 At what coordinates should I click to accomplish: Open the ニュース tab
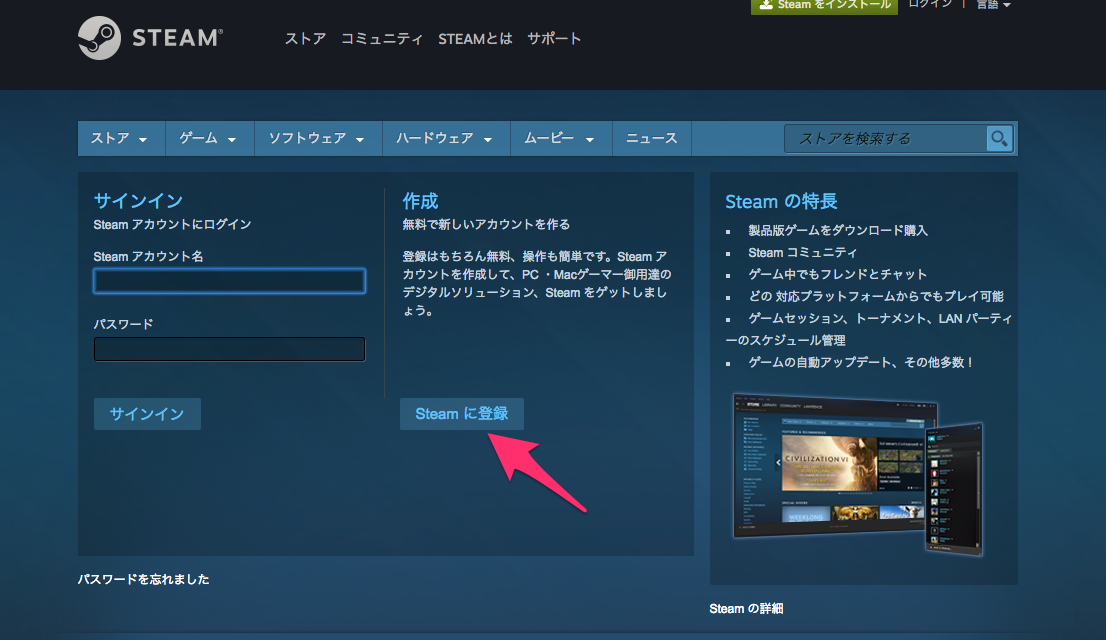point(652,138)
